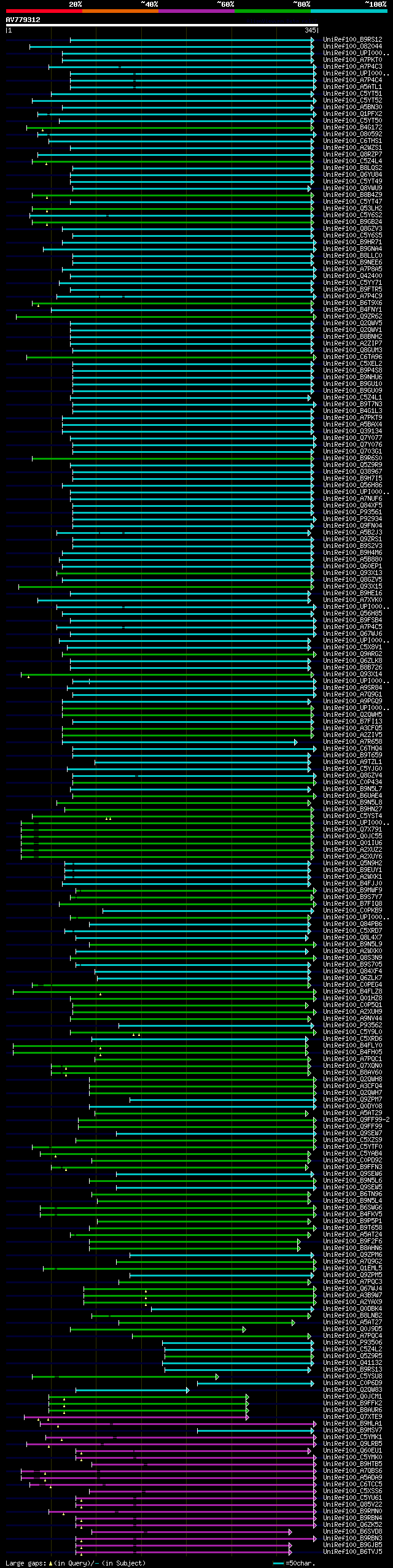Open hit UniRef100_B9RS12
The height and width of the screenshot is (1568, 393).
click(352, 40)
